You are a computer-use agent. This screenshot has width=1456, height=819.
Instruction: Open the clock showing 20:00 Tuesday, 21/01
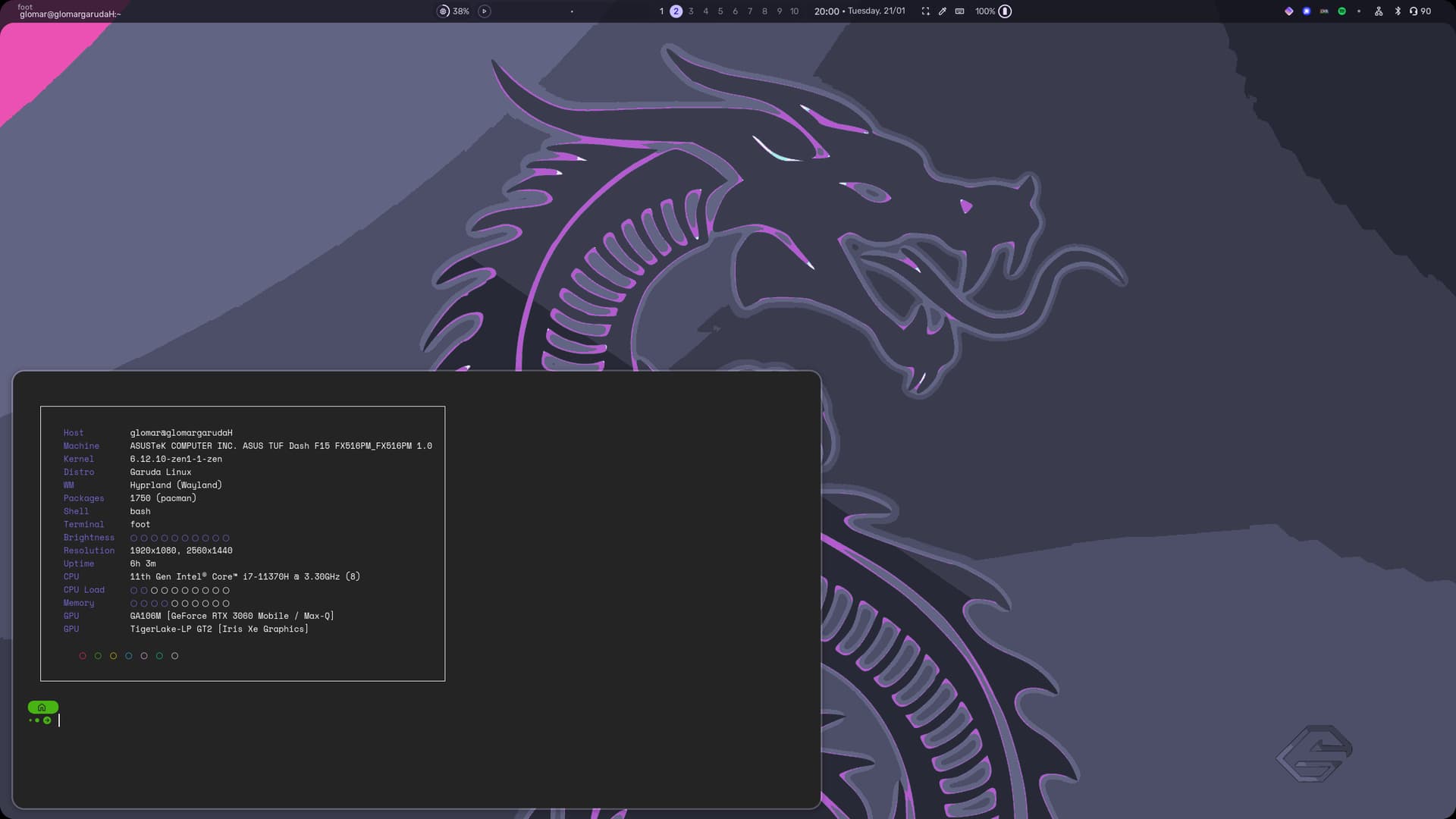pos(860,11)
